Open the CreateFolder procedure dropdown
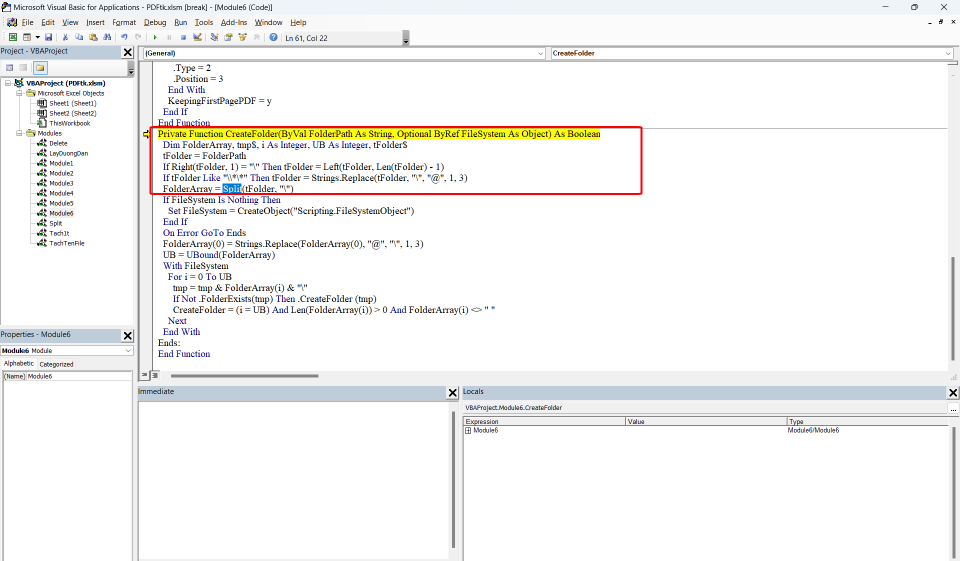The width and height of the screenshot is (960, 561). [751, 53]
